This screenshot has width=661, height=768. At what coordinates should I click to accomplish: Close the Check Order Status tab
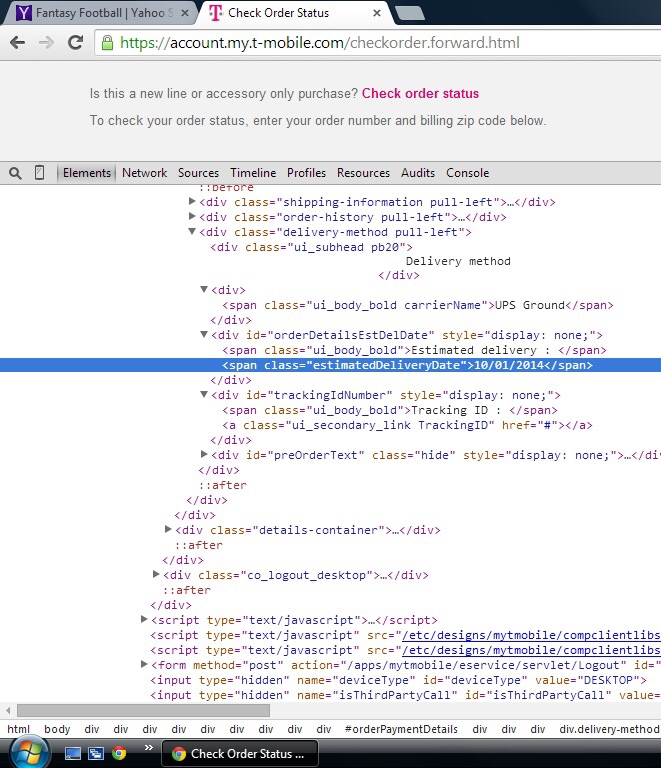(x=377, y=13)
